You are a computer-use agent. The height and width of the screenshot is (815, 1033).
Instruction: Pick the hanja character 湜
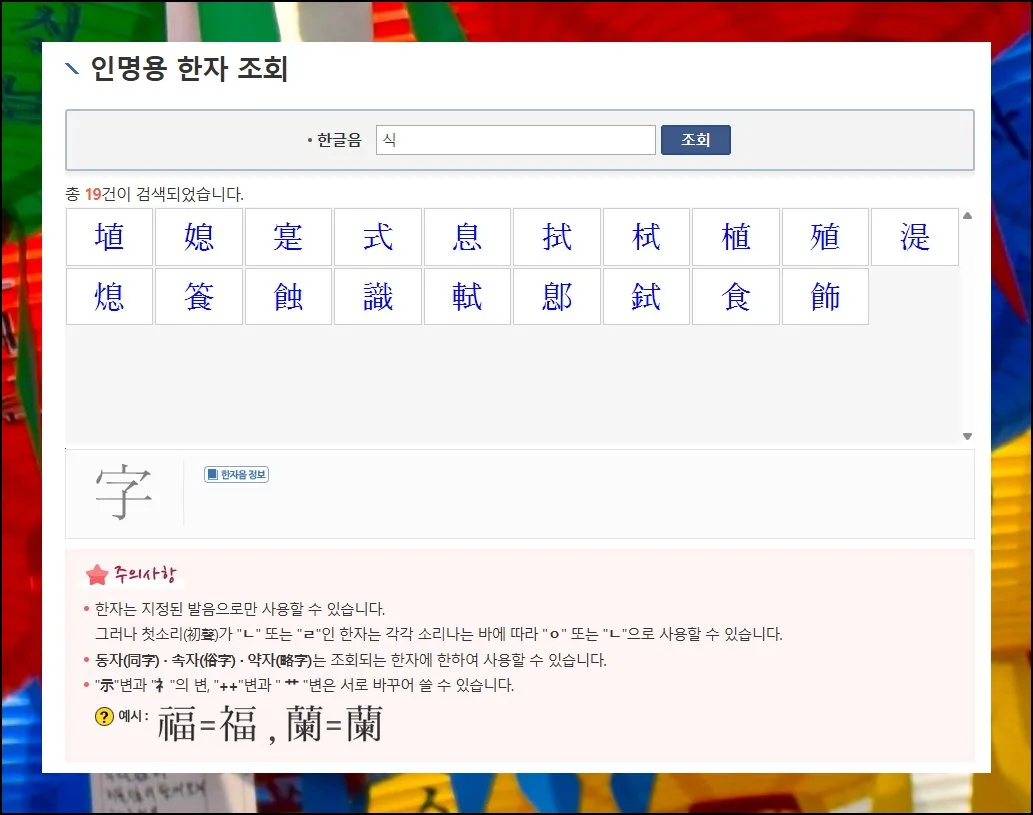(914, 237)
